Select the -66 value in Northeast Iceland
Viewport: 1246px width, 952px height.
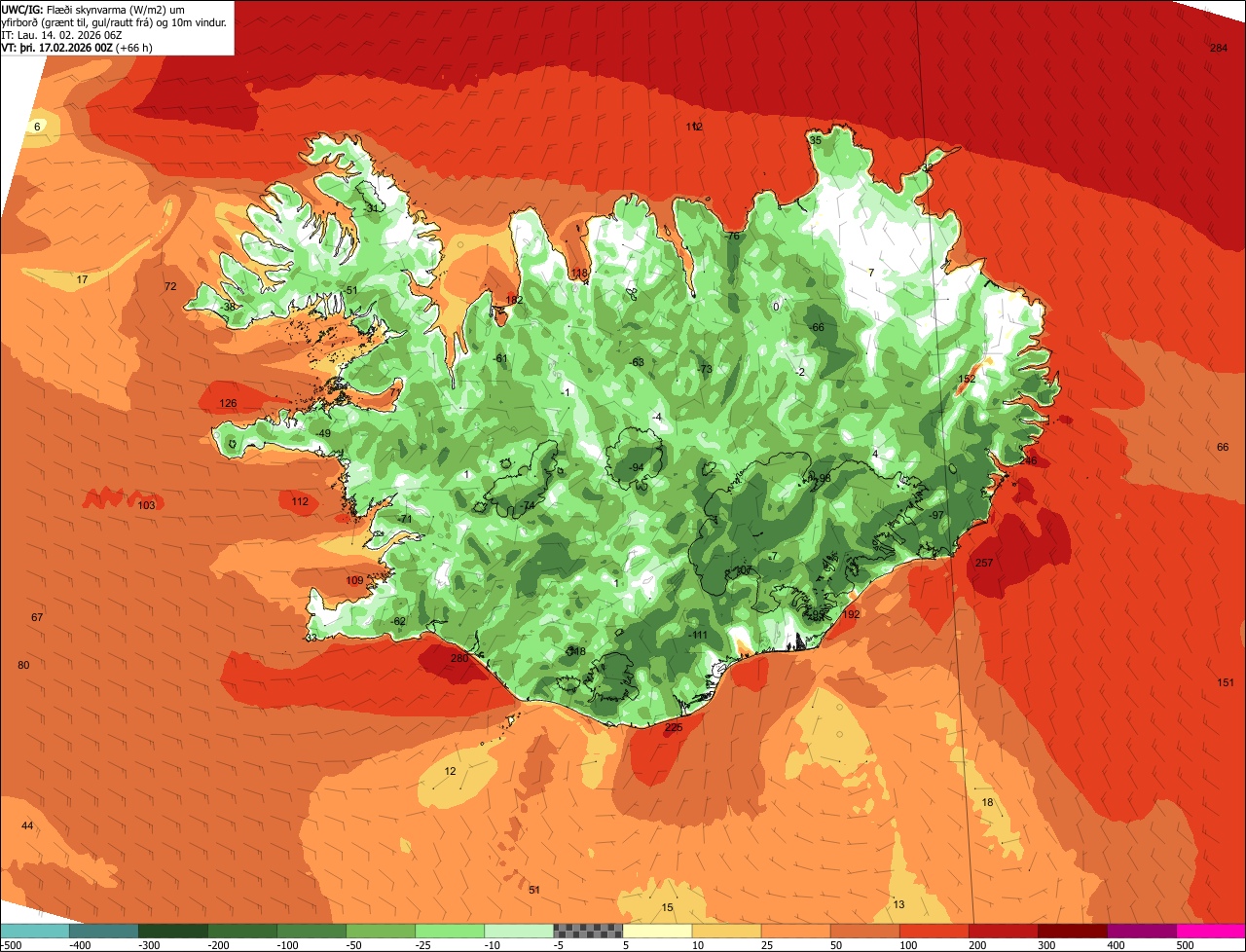pyautogui.click(x=818, y=327)
